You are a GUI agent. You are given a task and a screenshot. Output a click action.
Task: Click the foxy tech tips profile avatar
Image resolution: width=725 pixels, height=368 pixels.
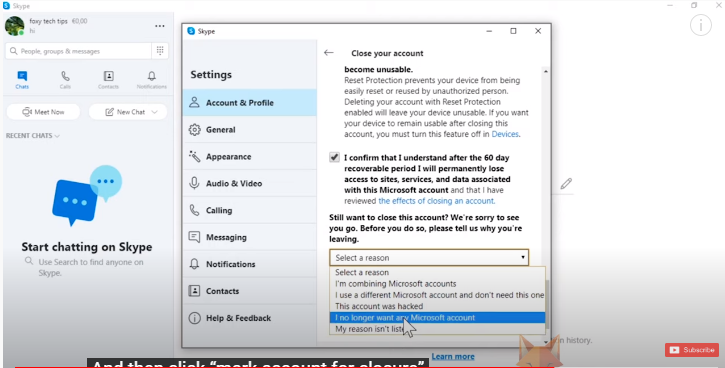click(x=14, y=26)
